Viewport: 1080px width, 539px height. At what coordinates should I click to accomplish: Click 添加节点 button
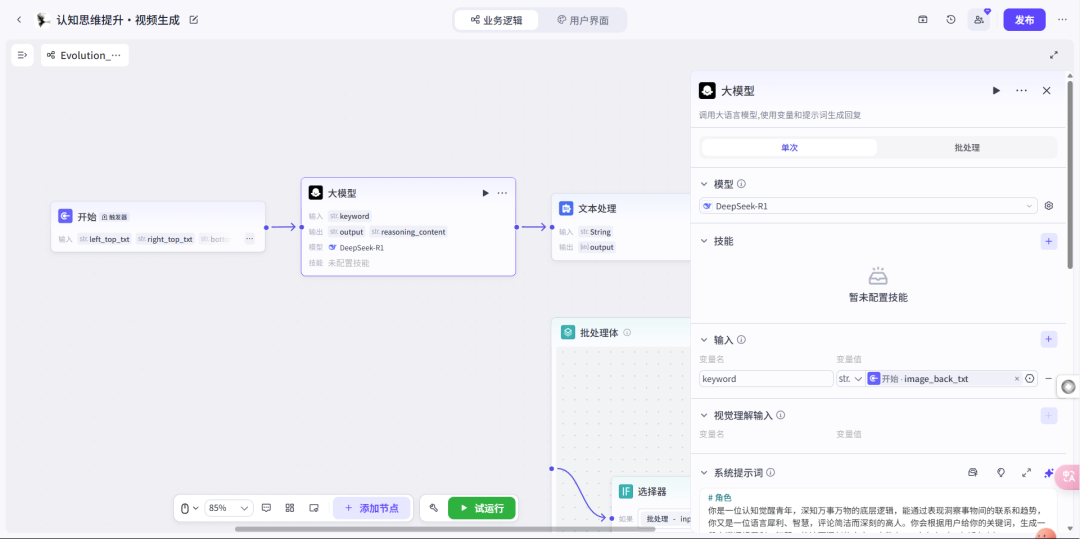[371, 508]
